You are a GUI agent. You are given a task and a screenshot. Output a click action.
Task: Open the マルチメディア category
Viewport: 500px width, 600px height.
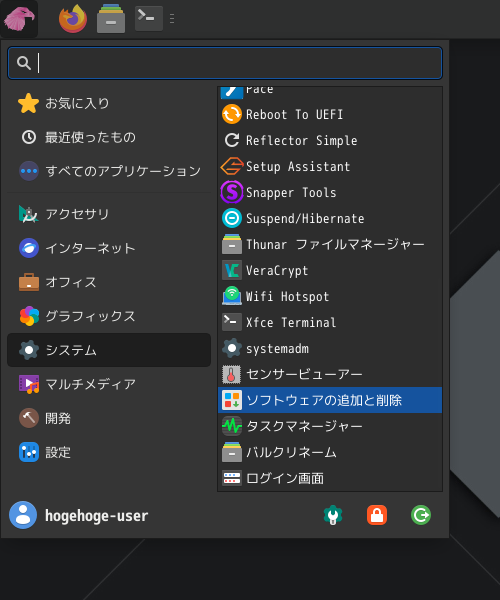(x=109, y=384)
